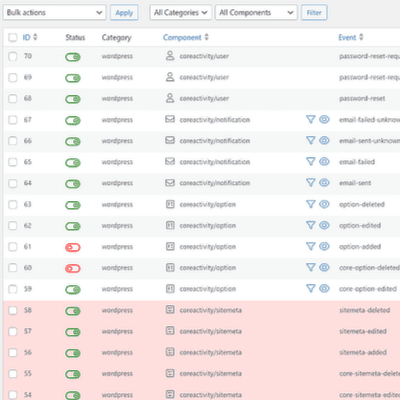Click 'coreactivity/option' text in row 60
This screenshot has height=400, width=400.
click(208, 268)
